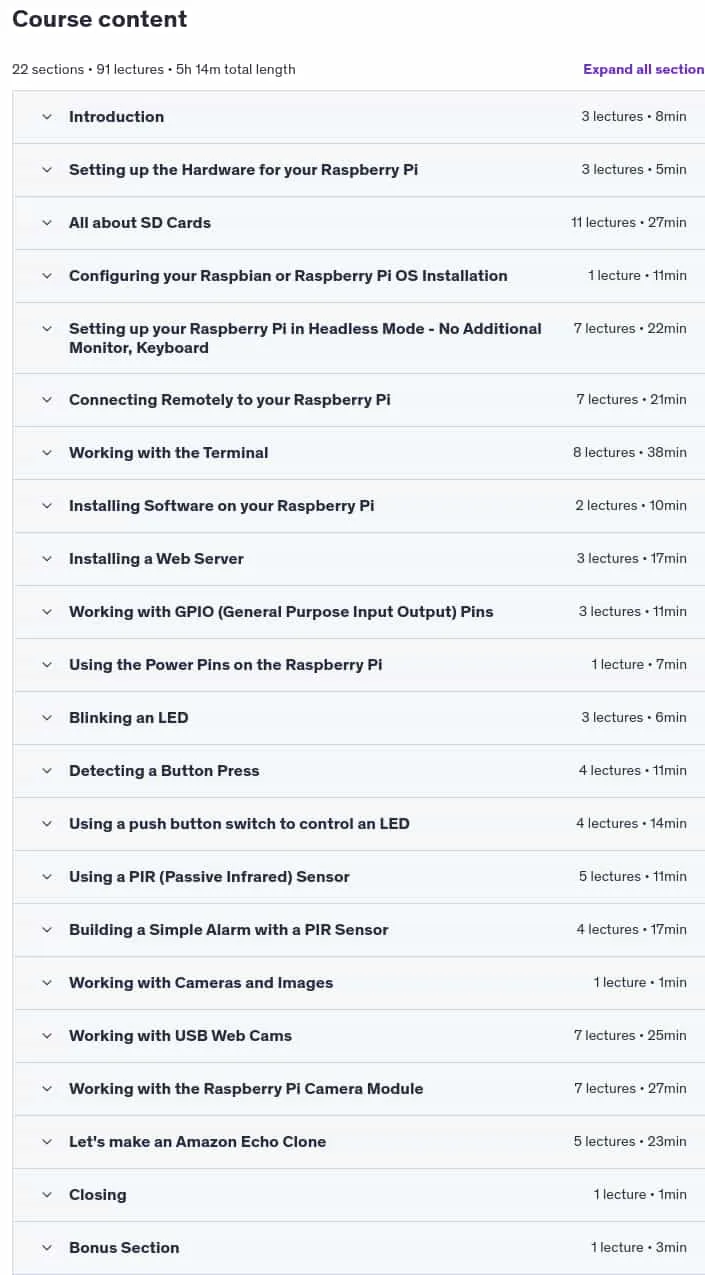The image size is (705, 1275).
Task: Open Working with GPIO Pins section title
Action: click(281, 612)
